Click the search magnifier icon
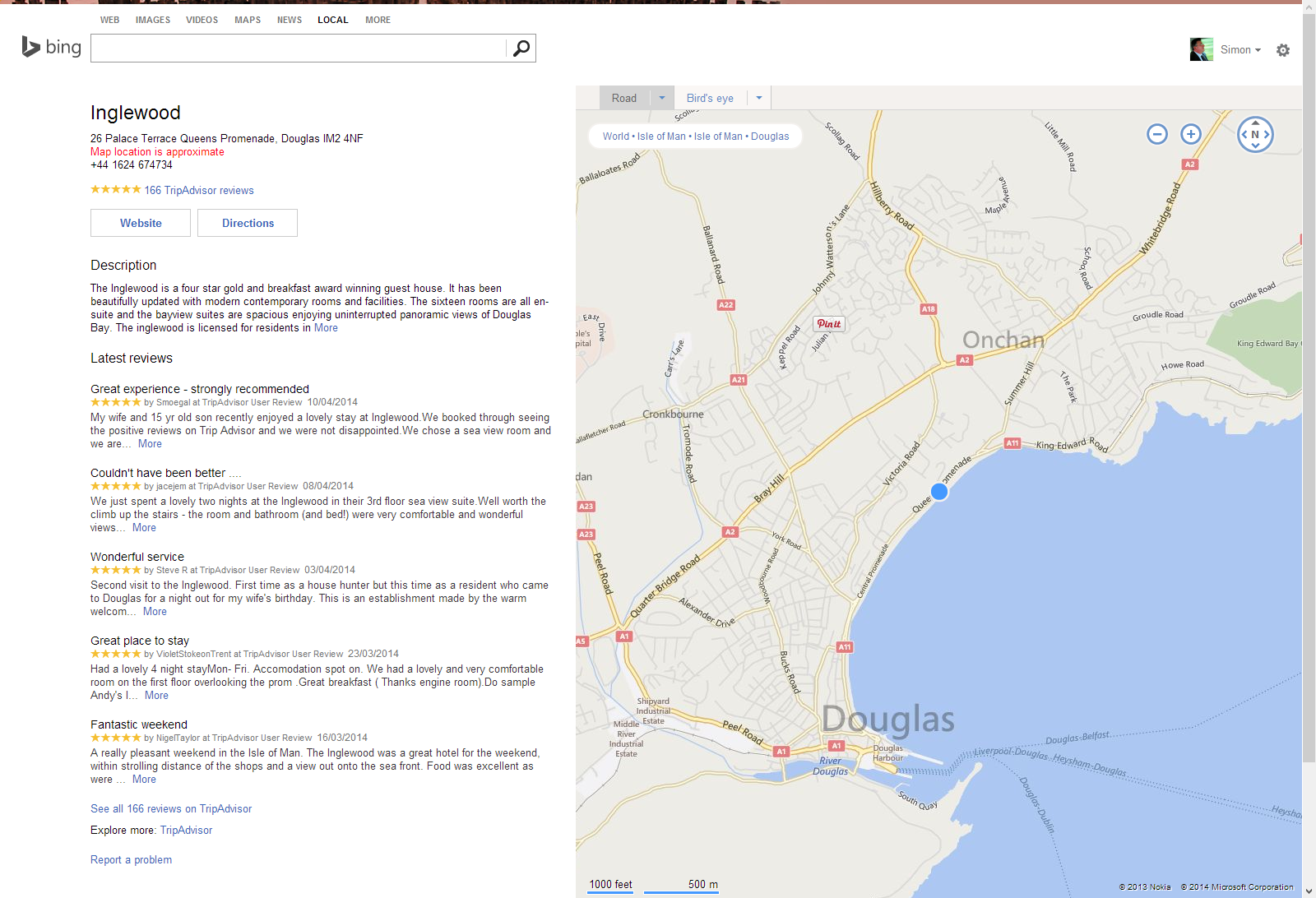 click(x=521, y=48)
